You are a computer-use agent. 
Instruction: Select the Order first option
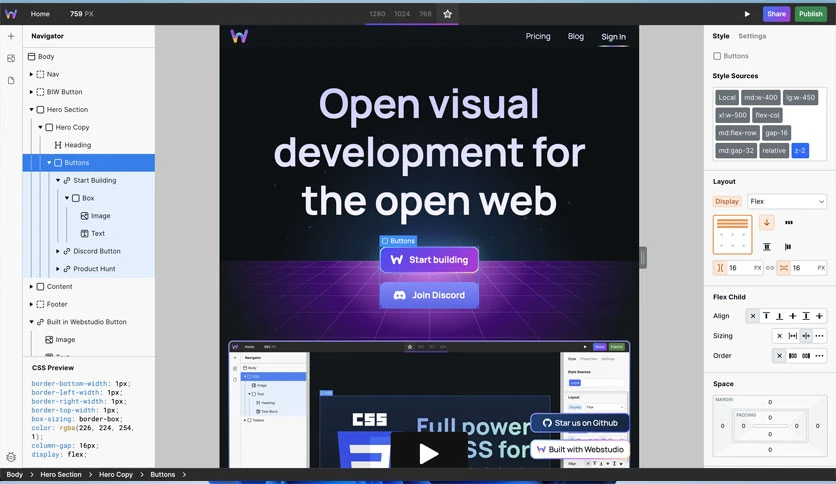(793, 356)
